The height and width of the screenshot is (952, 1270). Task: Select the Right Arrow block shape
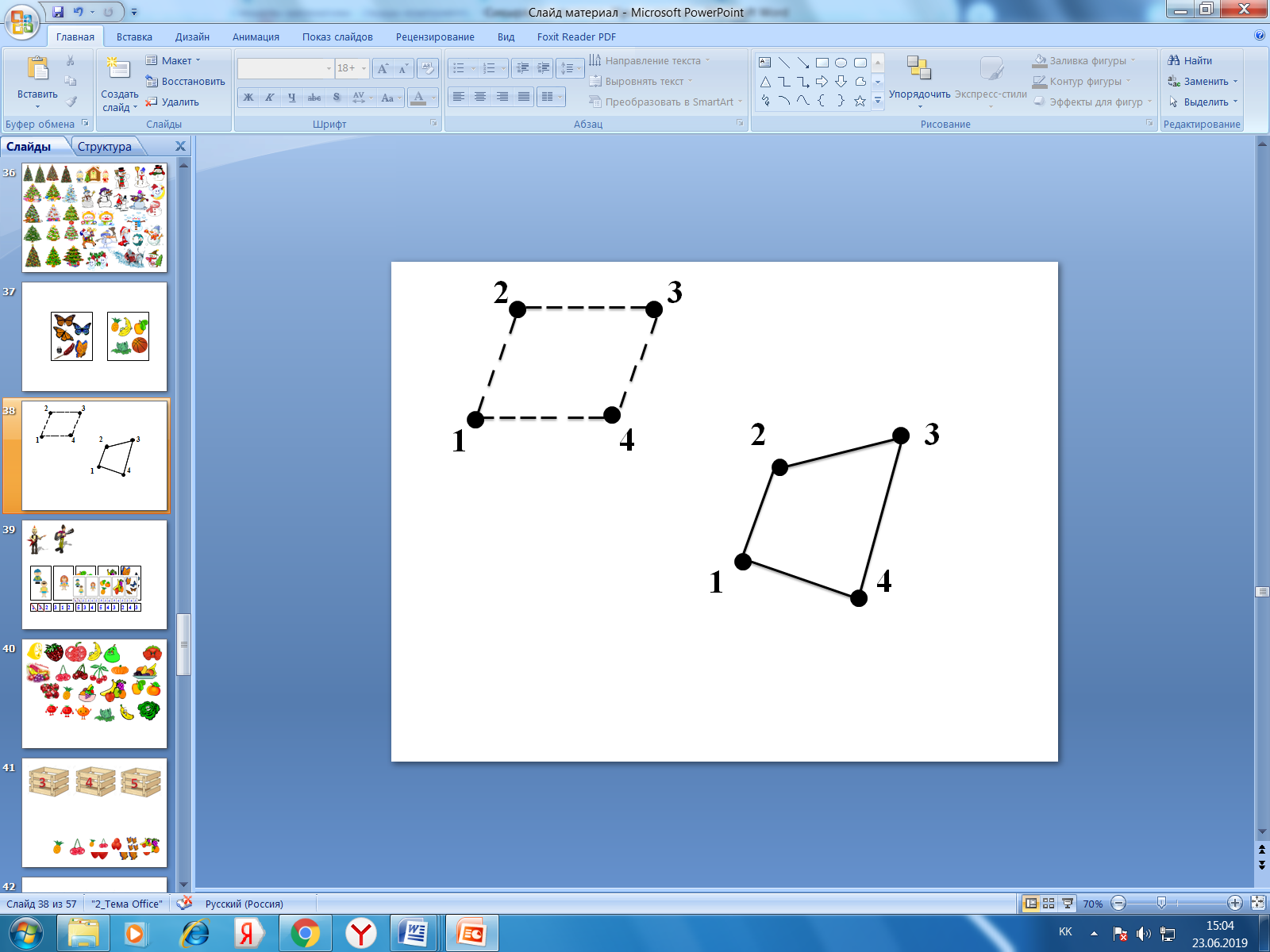[x=822, y=82]
